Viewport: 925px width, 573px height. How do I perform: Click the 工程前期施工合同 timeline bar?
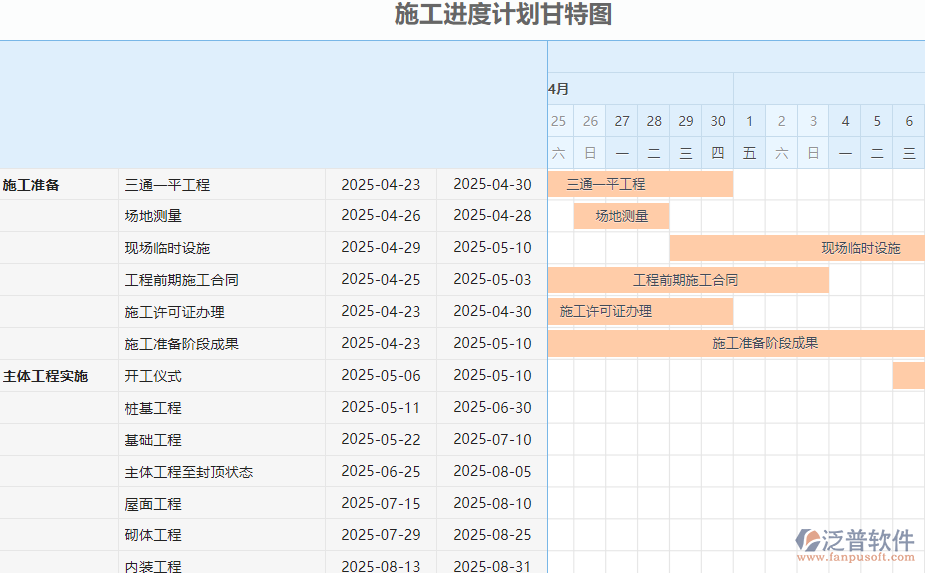(687, 280)
